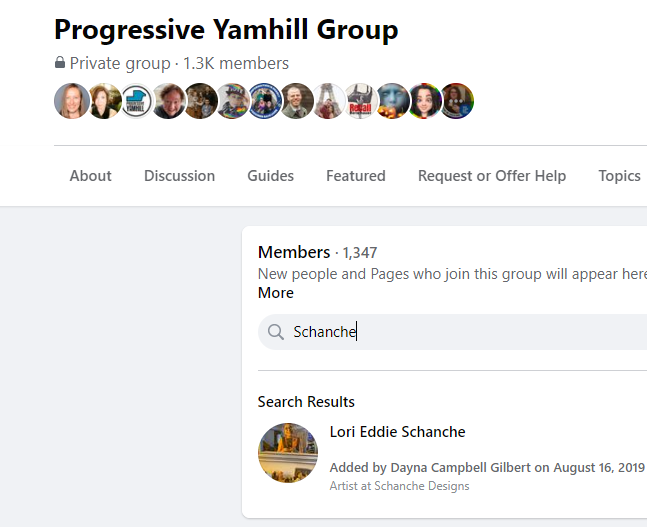The width and height of the screenshot is (647, 527).
Task: Switch to the Discussion tab
Action: pyautogui.click(x=179, y=176)
